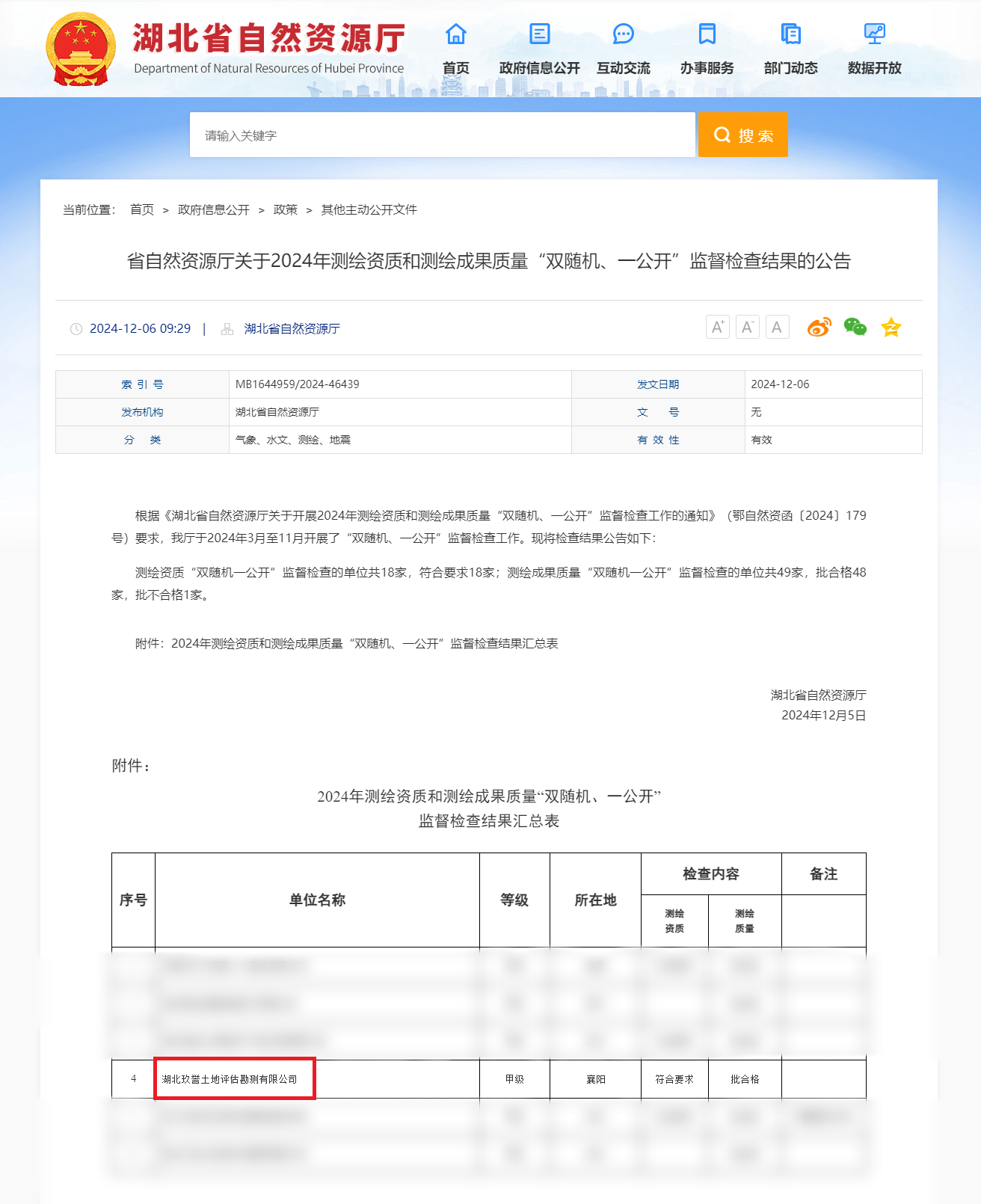The width and height of the screenshot is (981, 1204).
Task: Click the 部门动态 pages icon
Action: point(791,34)
